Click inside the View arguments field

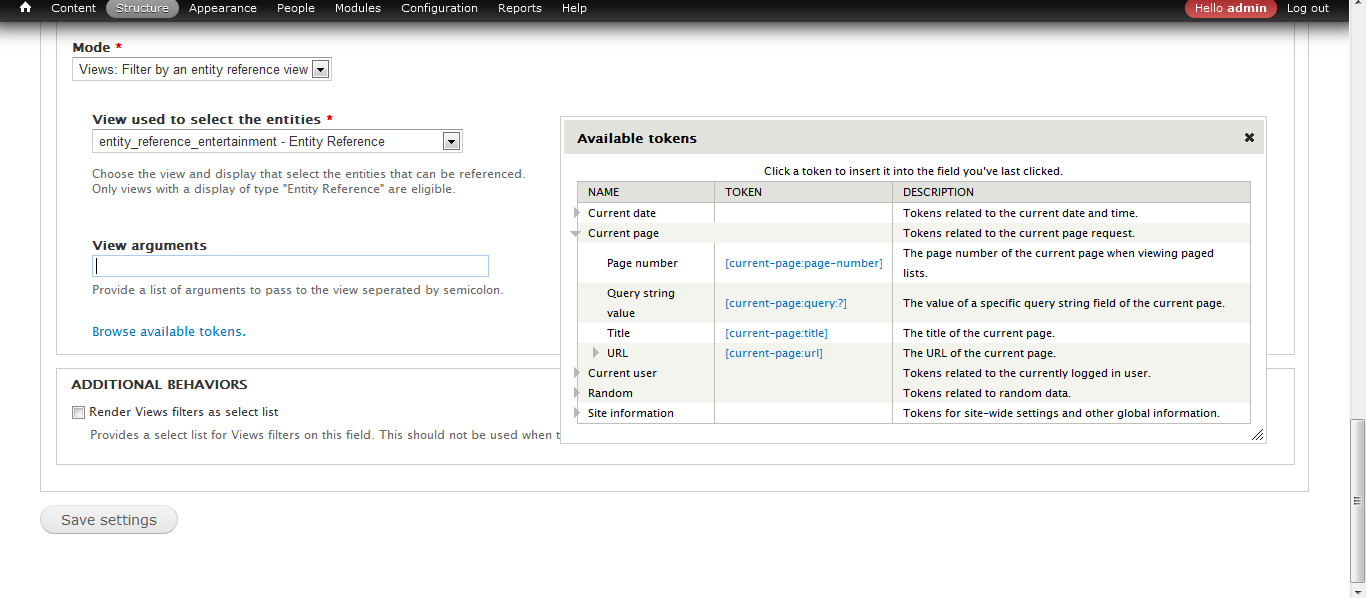pyautogui.click(x=290, y=265)
